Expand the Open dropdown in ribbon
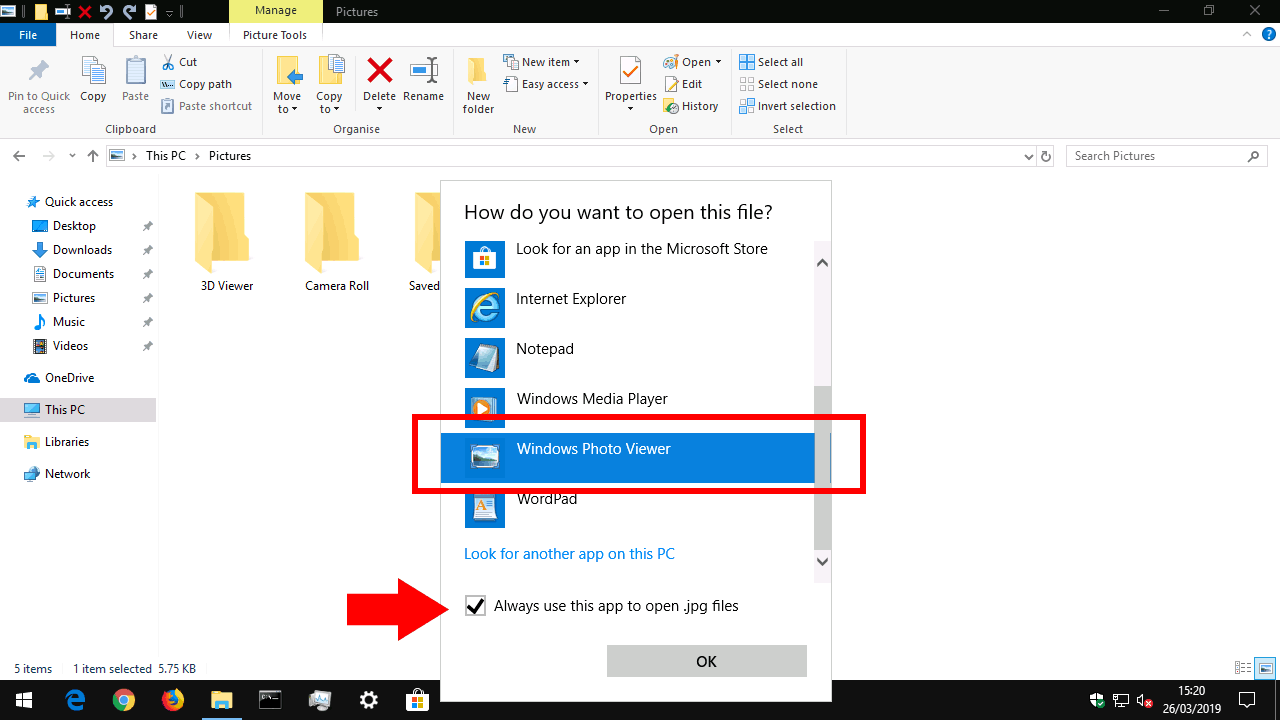 [x=718, y=63]
